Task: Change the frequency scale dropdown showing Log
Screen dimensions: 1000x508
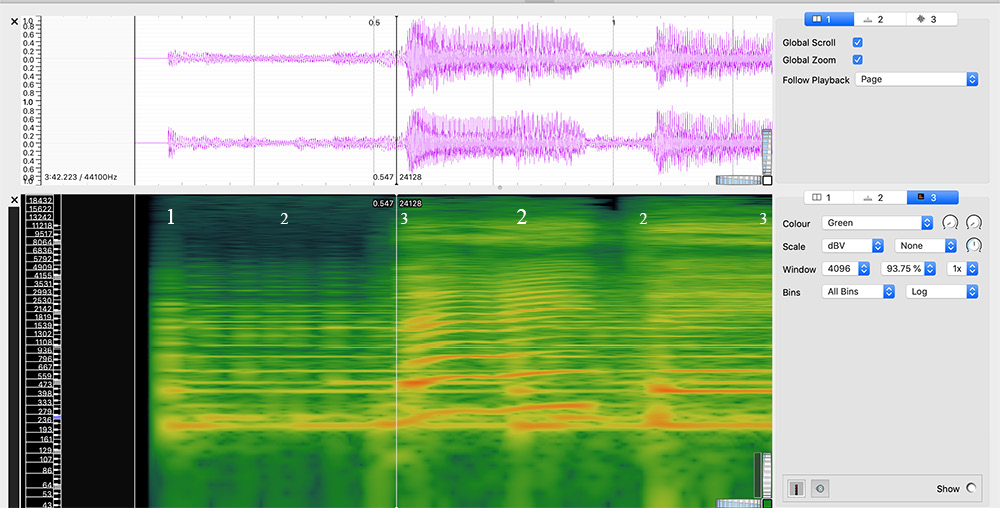Action: pos(941,291)
